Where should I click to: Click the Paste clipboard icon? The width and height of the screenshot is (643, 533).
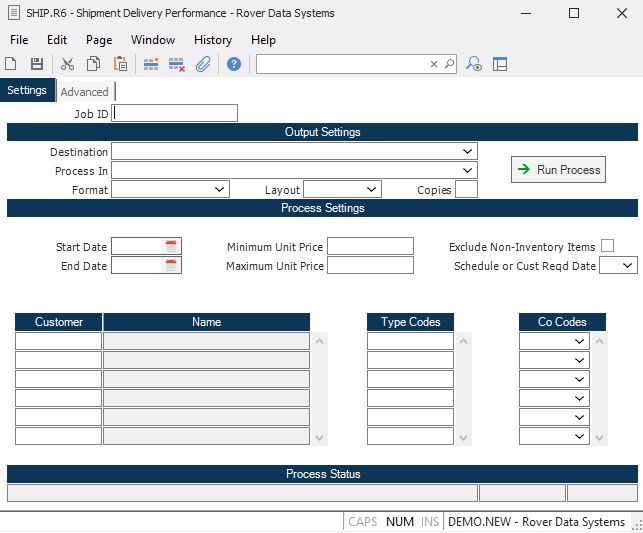pyautogui.click(x=120, y=64)
